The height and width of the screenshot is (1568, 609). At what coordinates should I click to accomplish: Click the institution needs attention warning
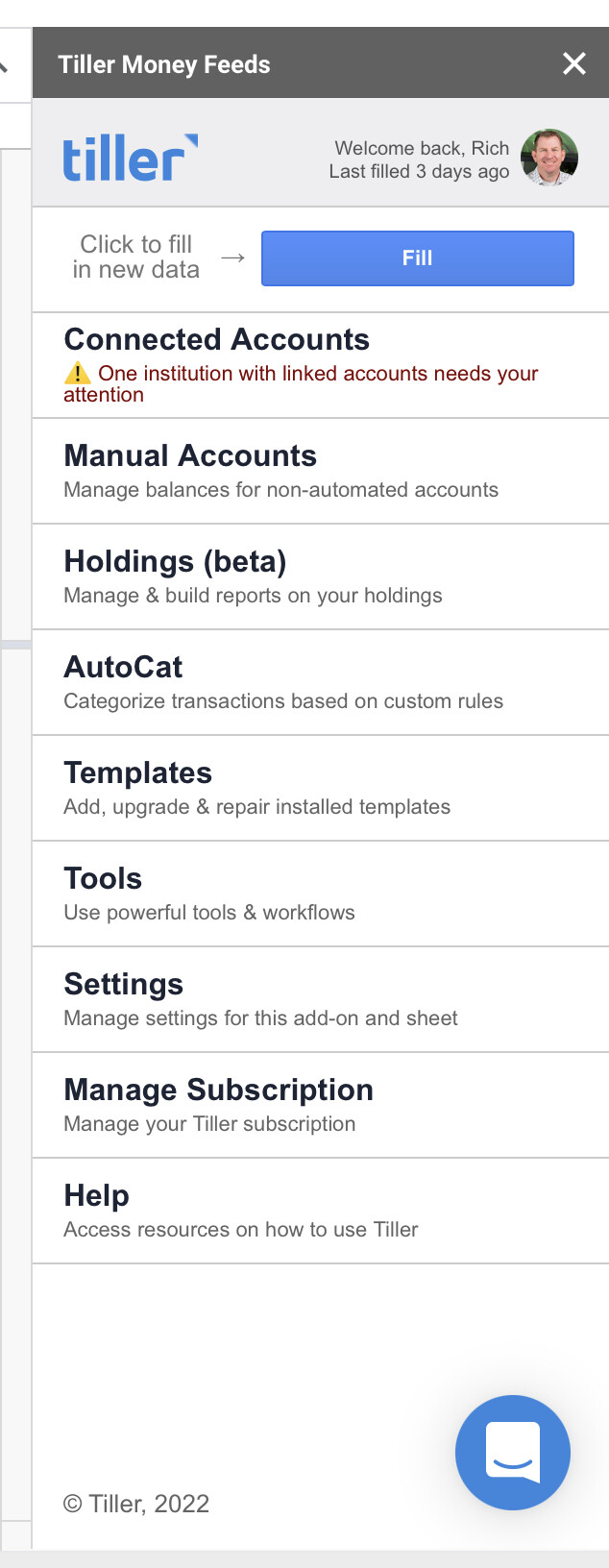tap(317, 375)
